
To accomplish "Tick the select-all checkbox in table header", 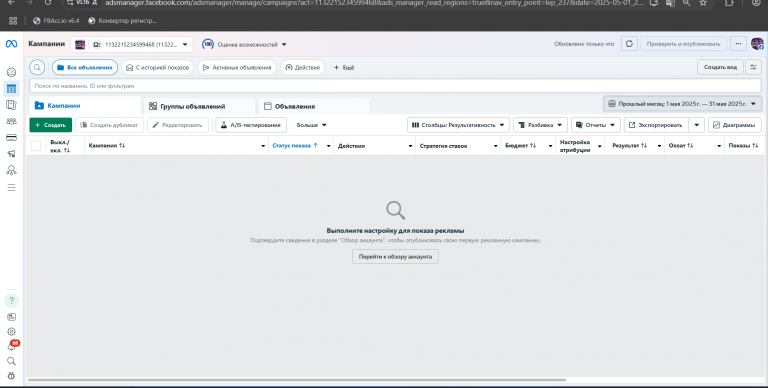I will pyautogui.click(x=36, y=146).
